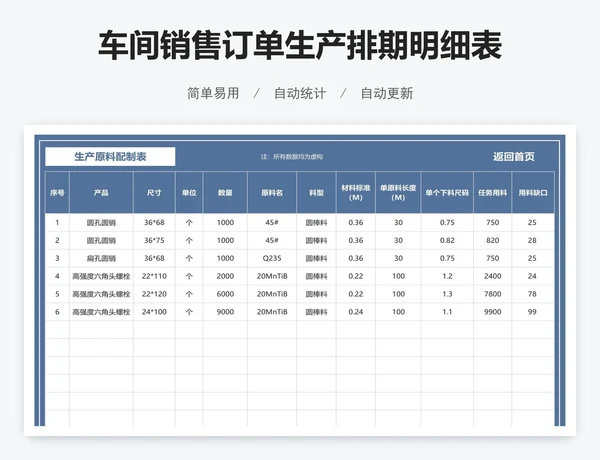Select the 7800 task material cell
Viewport: 600px width, 460px height.
point(492,294)
